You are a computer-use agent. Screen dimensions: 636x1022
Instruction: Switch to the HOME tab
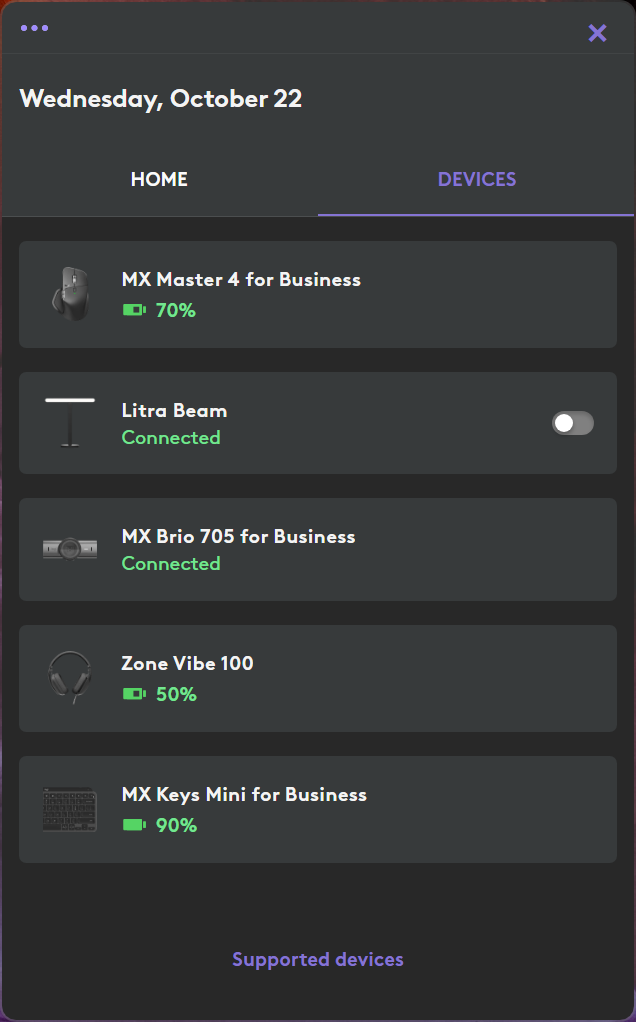159,180
